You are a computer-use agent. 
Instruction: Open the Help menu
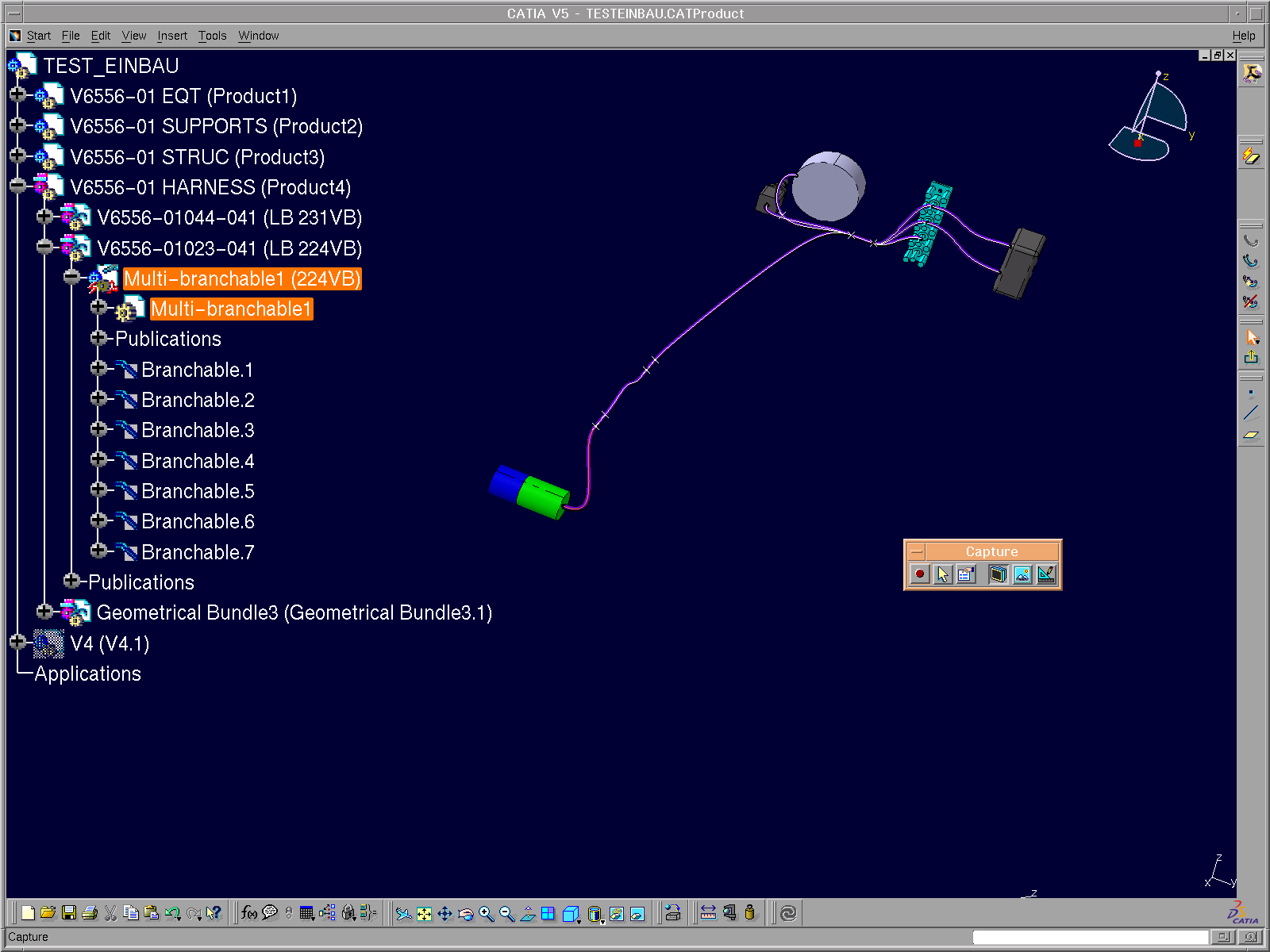pyautogui.click(x=1244, y=36)
